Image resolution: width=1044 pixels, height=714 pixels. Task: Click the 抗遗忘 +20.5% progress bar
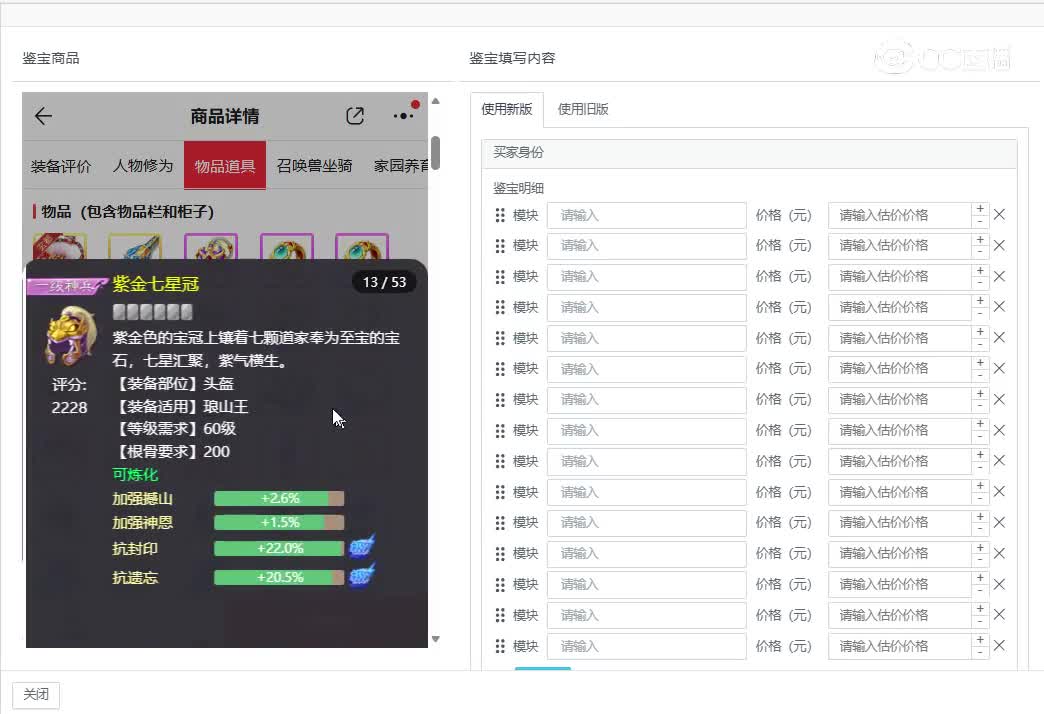279,577
